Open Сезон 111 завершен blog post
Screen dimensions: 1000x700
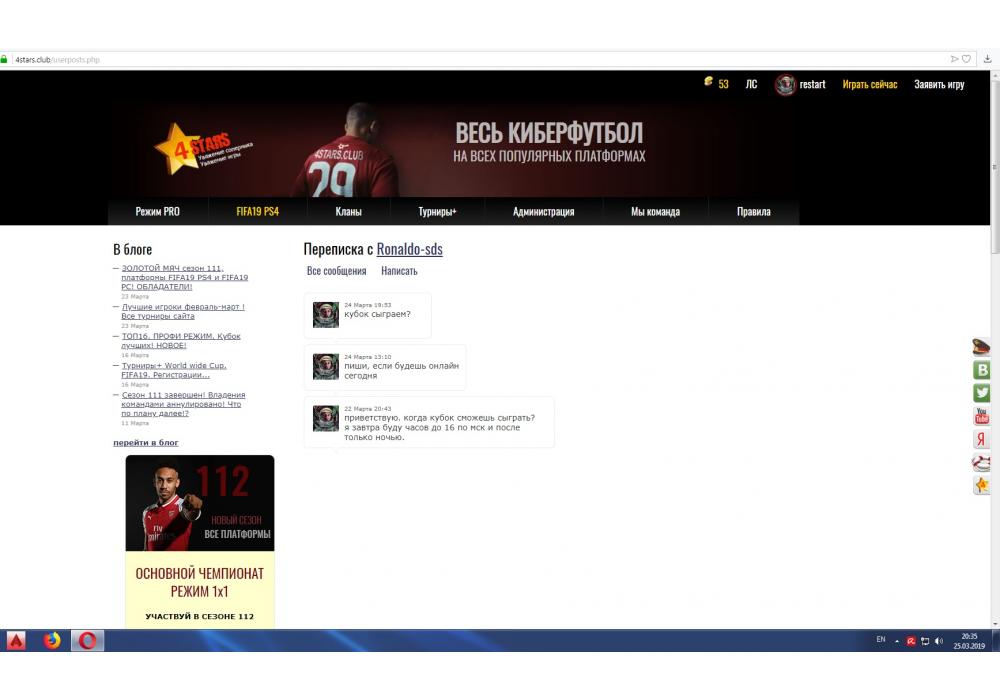pyautogui.click(x=183, y=404)
